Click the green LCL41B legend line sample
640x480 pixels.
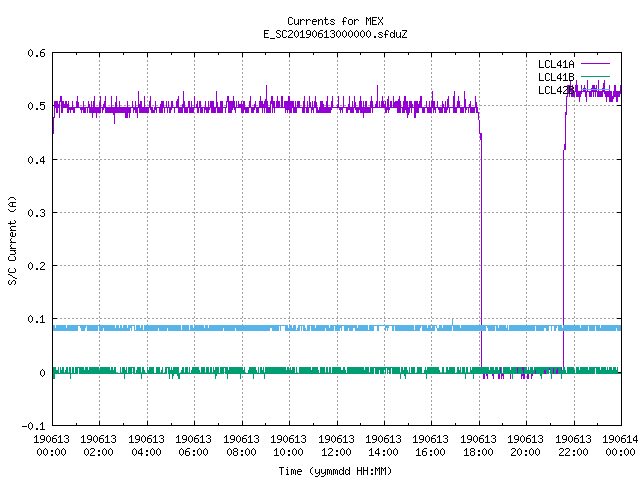[x=596, y=76]
